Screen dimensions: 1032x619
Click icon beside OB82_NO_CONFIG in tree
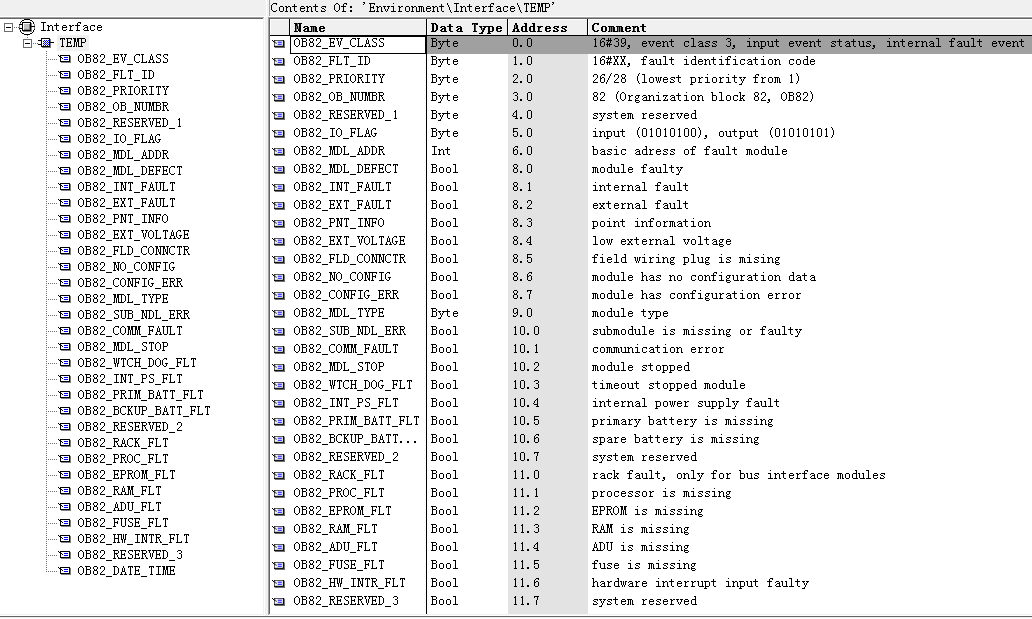[x=65, y=267]
